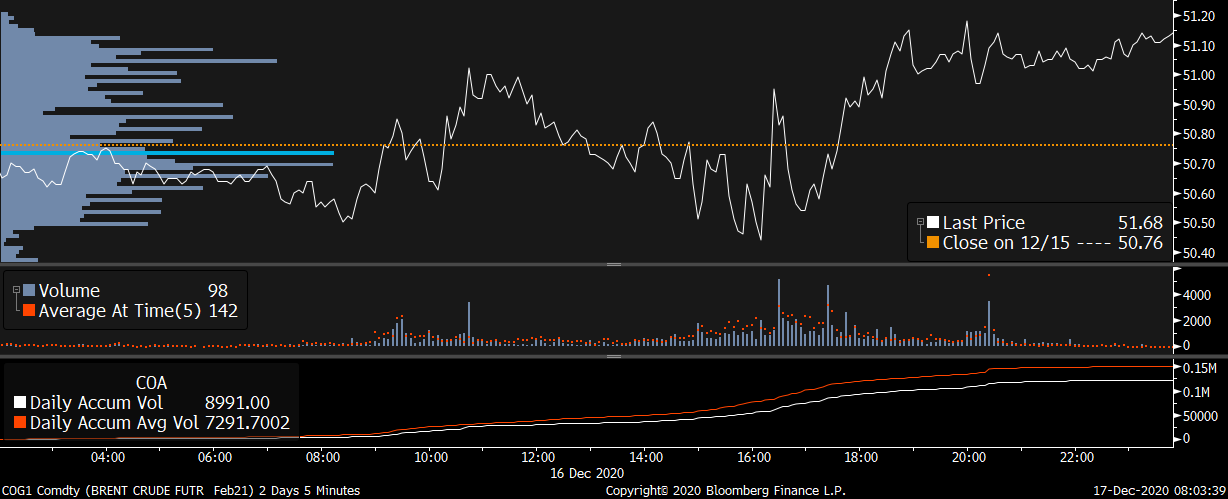Click the orange Close on 12/15 swatch
Image resolution: width=1228 pixels, height=499 pixels.
933,243
